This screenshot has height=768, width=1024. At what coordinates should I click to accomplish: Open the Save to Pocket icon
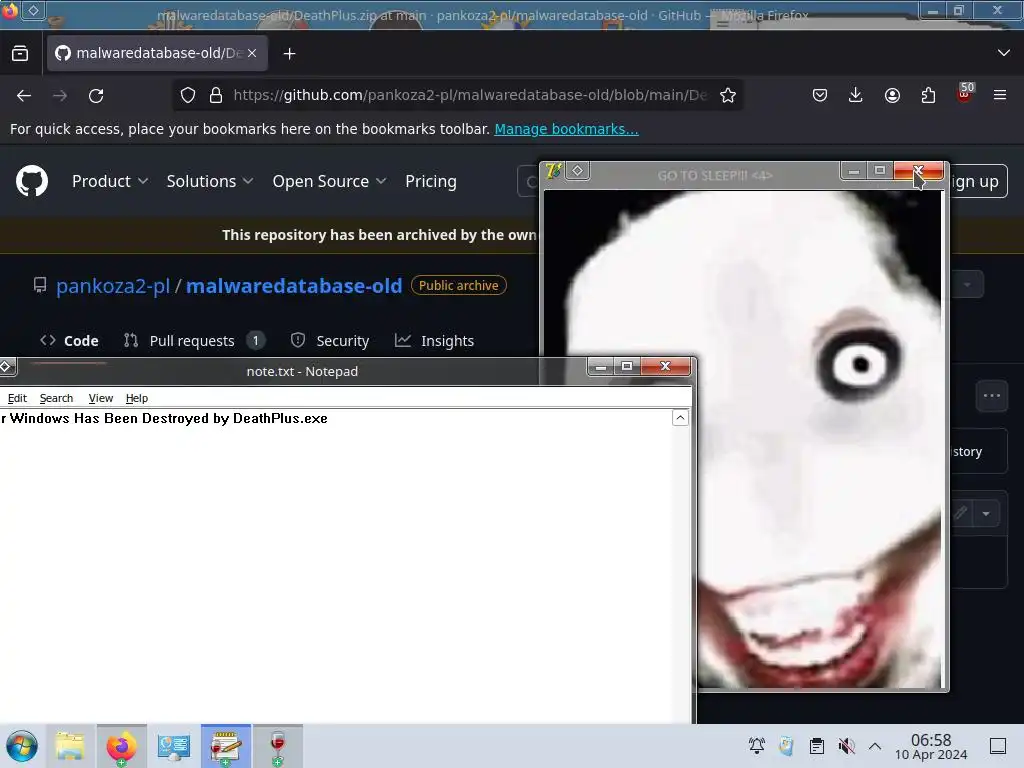pos(820,95)
